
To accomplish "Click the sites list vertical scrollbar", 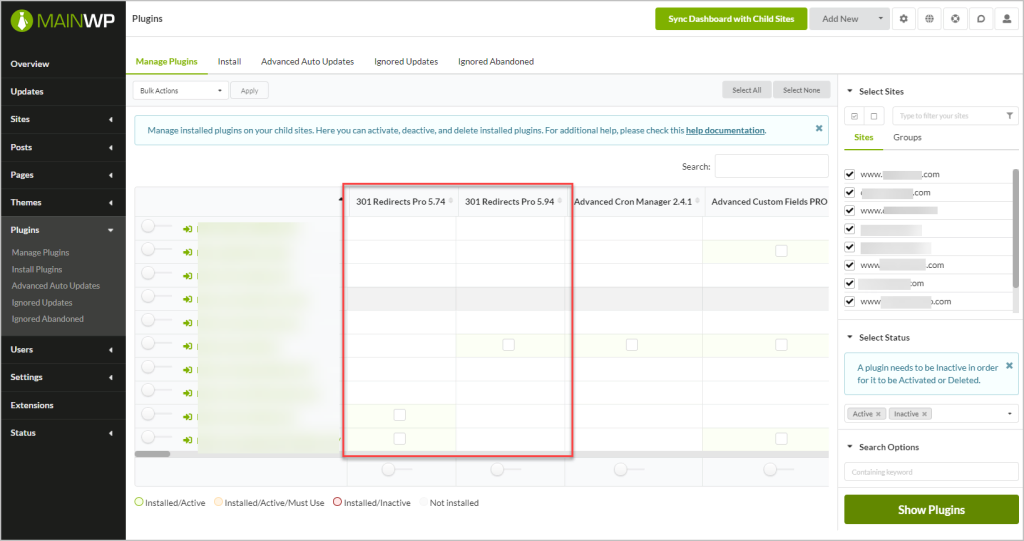I will [1016, 227].
